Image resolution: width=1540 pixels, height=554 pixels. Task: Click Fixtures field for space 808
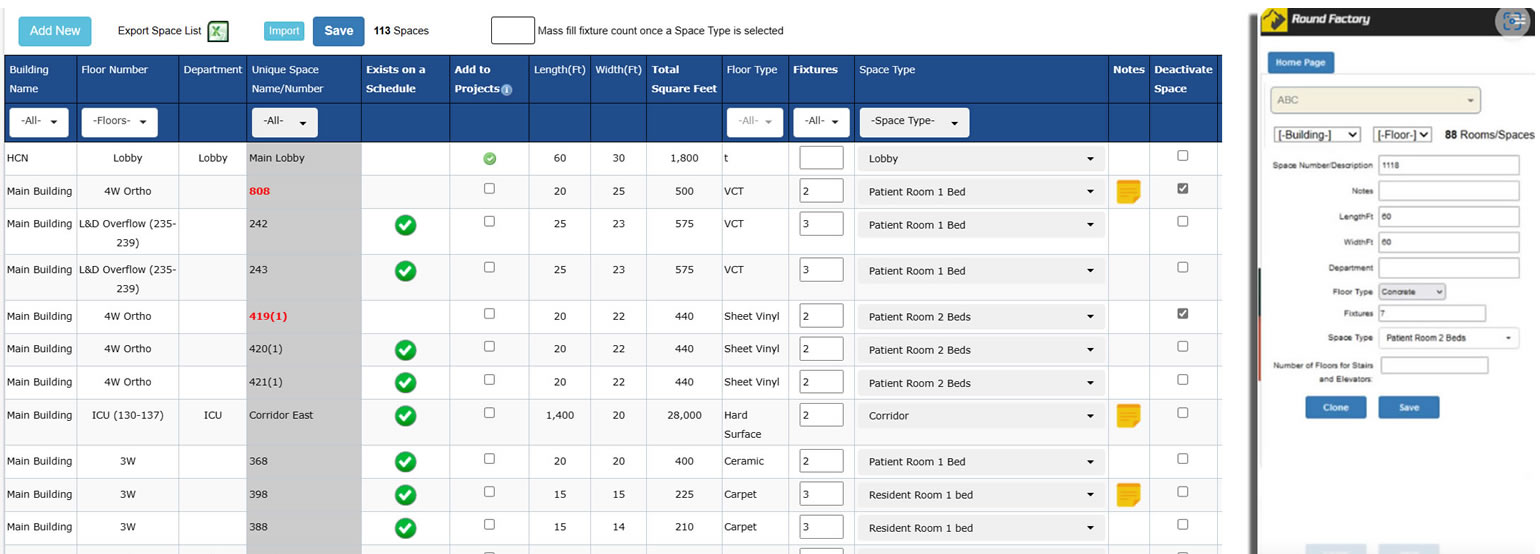pyautogui.click(x=821, y=191)
